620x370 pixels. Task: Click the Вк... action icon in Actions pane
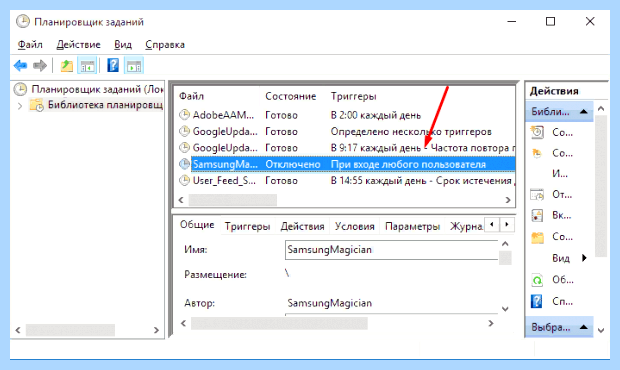point(537,216)
